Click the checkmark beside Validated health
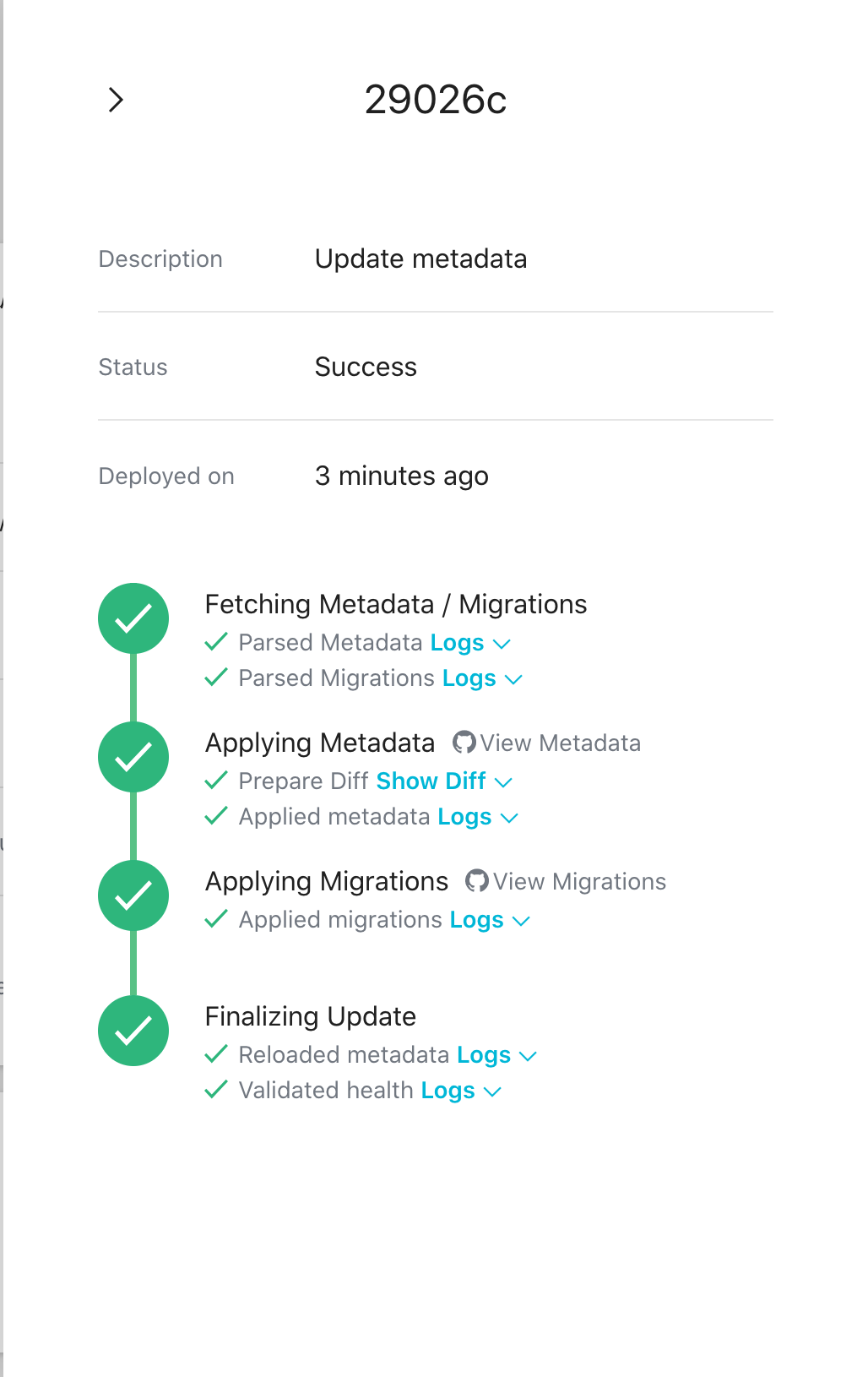868x1377 pixels. click(216, 1091)
